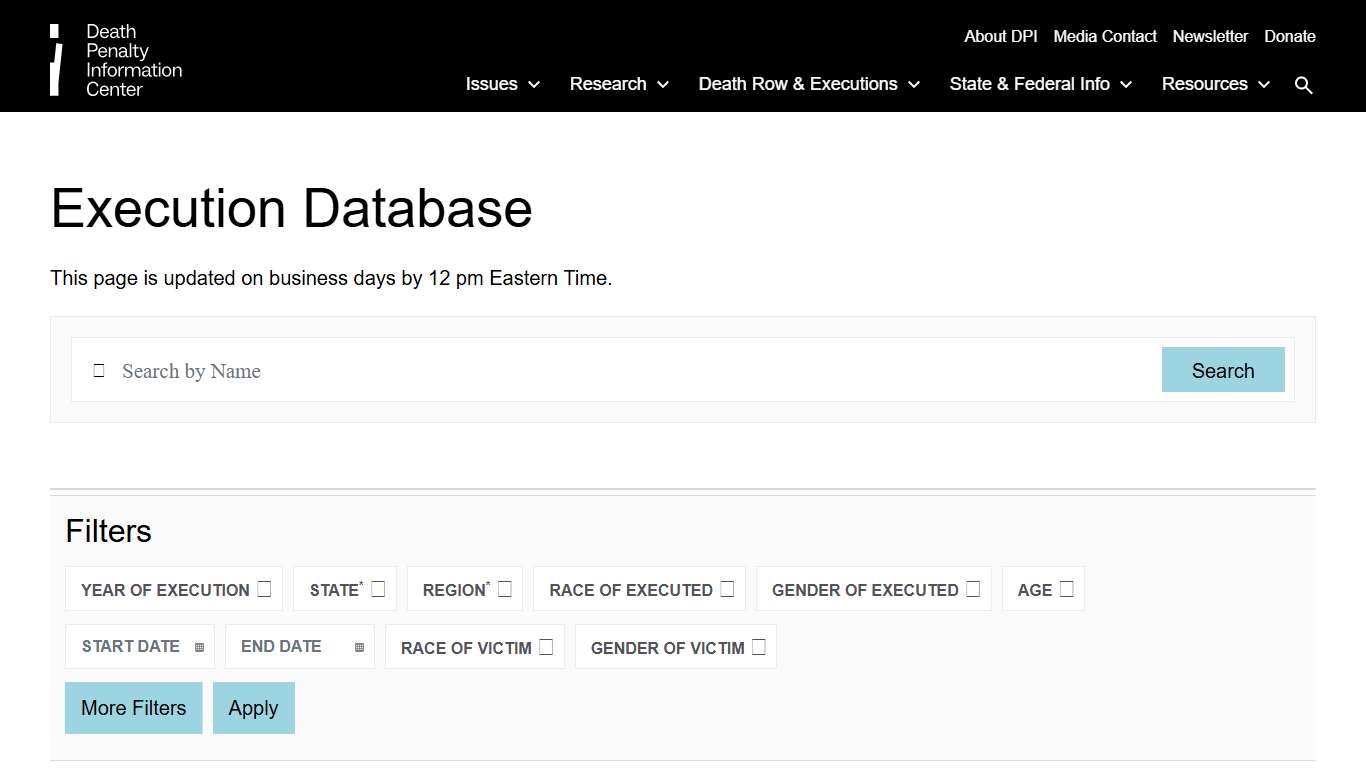Follow the Donate link
The image size is (1366, 768).
(1289, 36)
